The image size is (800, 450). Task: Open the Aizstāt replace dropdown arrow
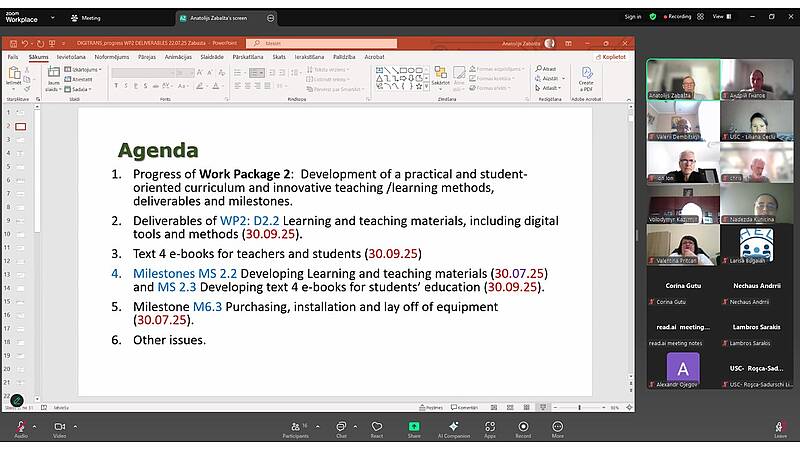tap(563, 79)
